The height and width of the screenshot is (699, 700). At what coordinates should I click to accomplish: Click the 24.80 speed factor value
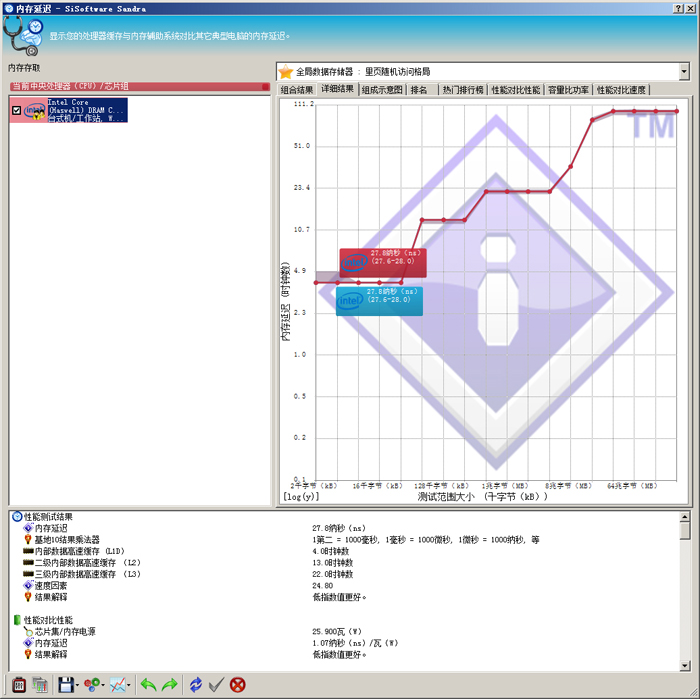[x=322, y=585]
